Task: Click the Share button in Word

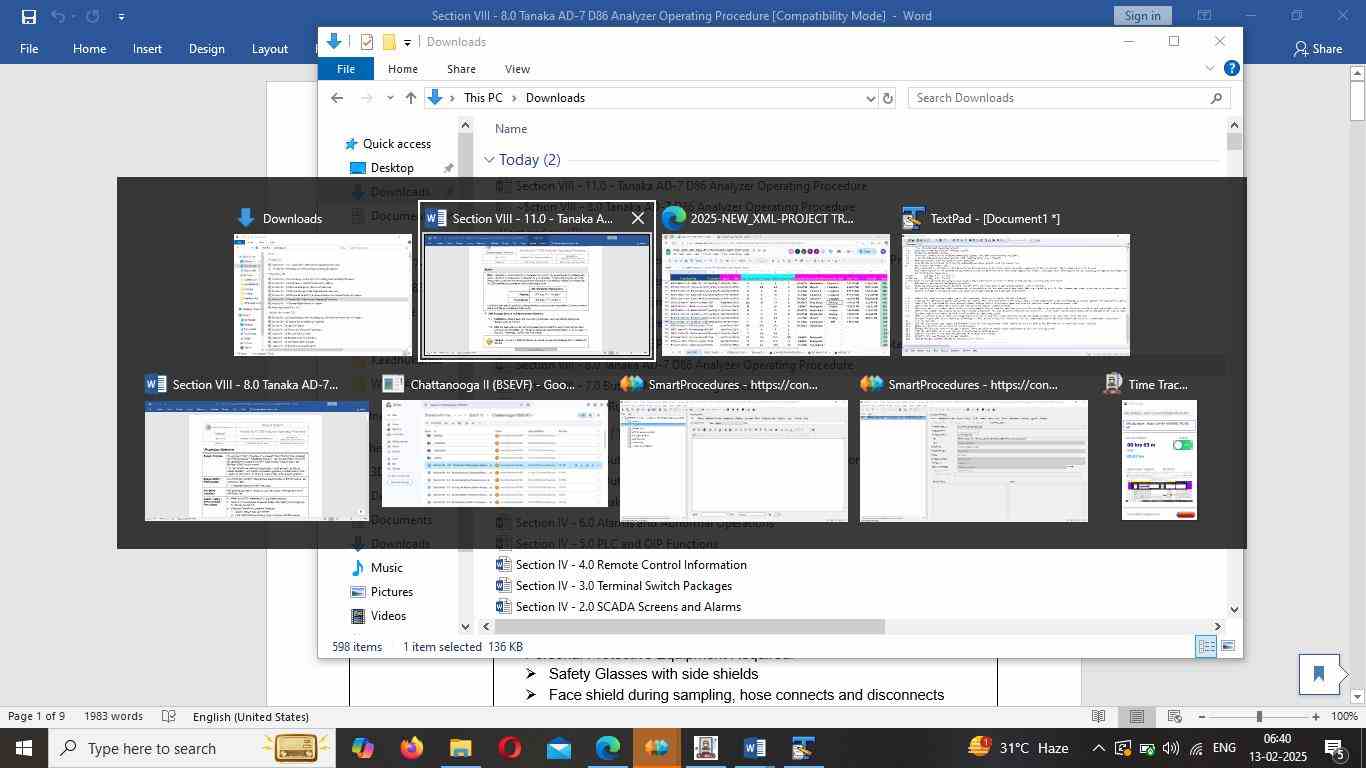Action: (x=1318, y=48)
